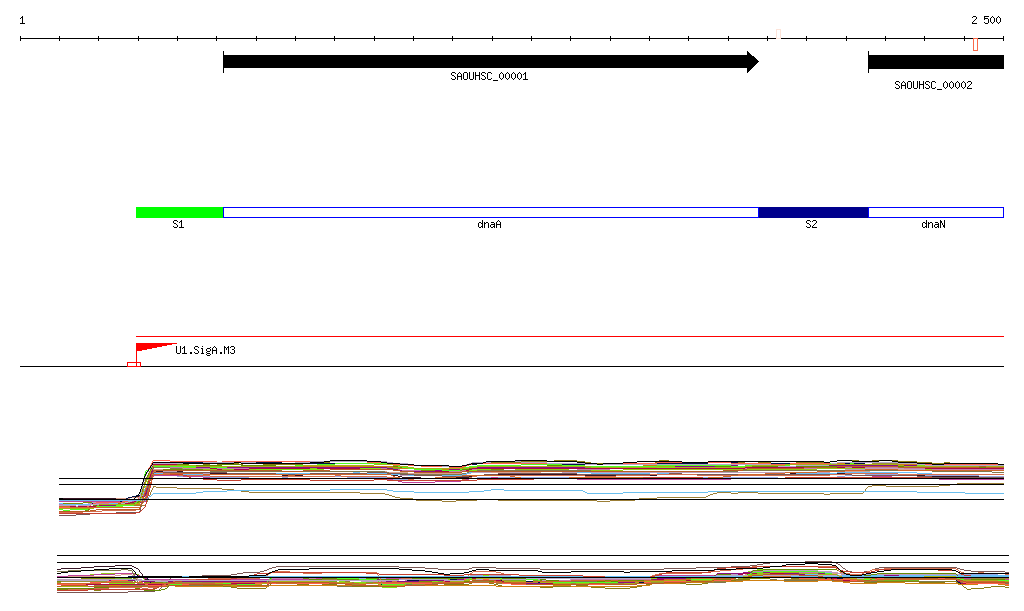Select the green S1 segment
Image resolution: width=1024 pixels, height=611 pixels.
[x=179, y=212]
